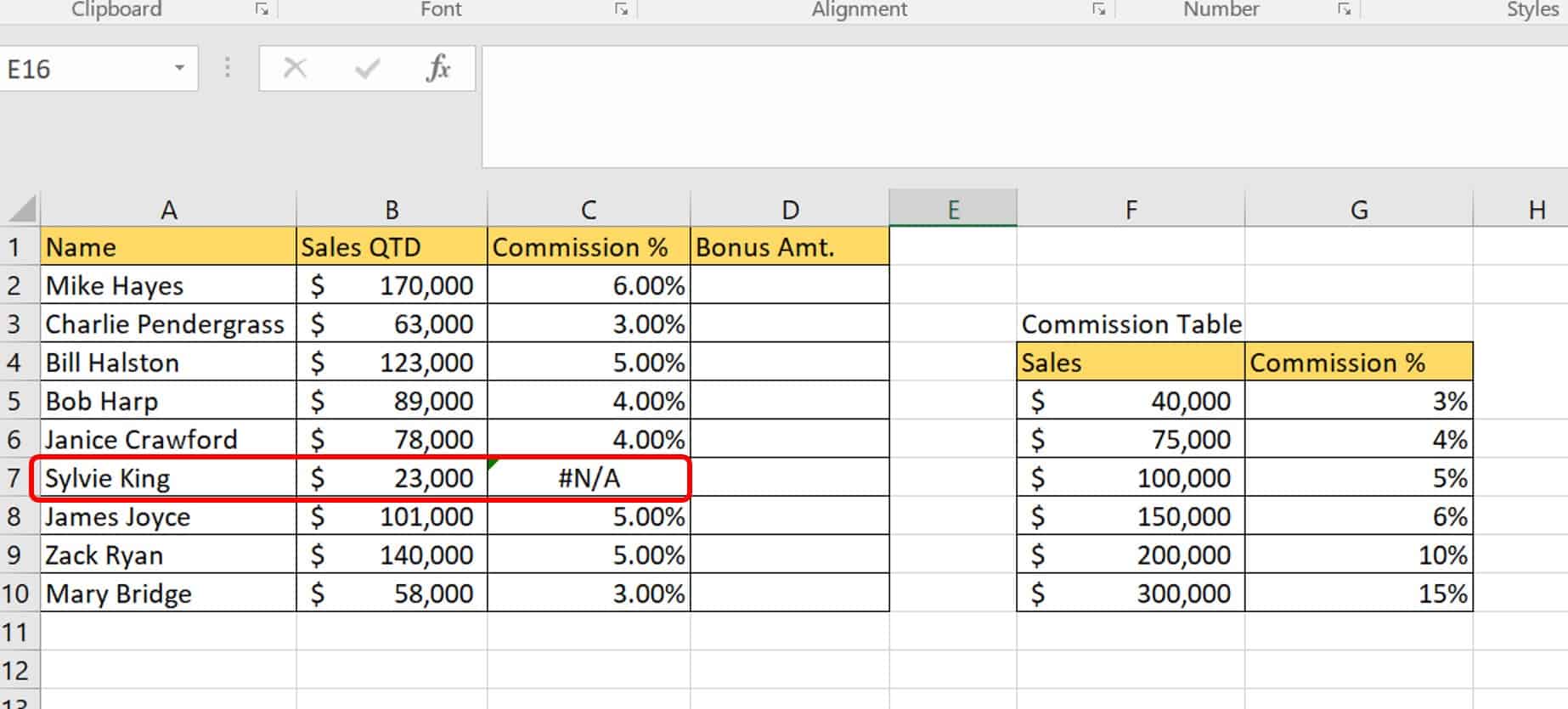Click the Insert Function fx icon
Viewport: 1568px width, 709px height.
click(437, 68)
